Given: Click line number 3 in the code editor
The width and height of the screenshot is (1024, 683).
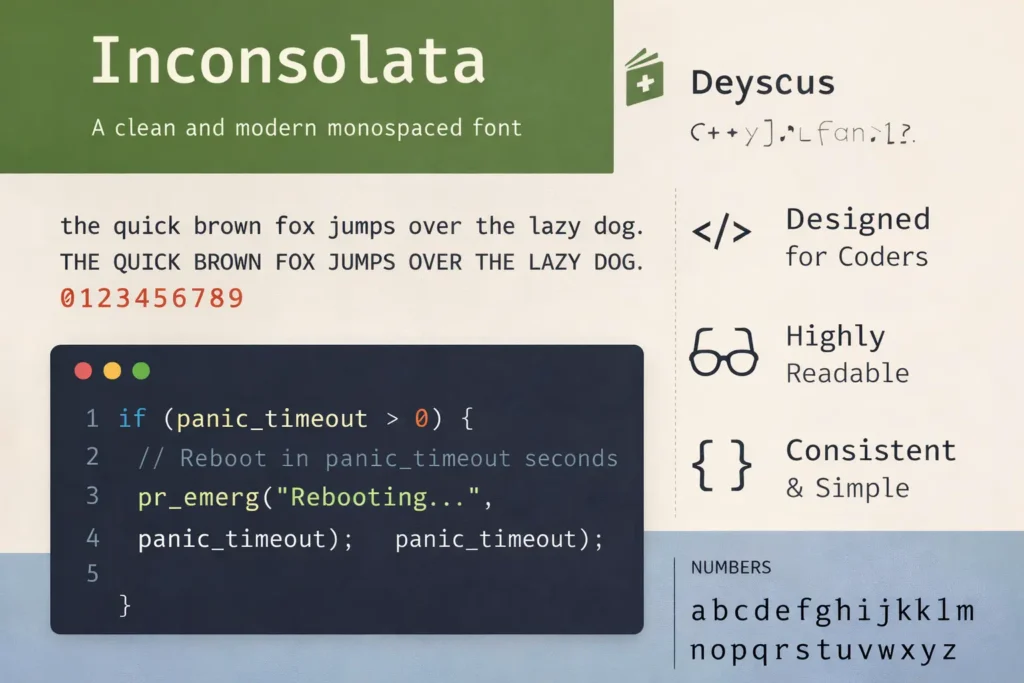Looking at the screenshot, I should 93,496.
